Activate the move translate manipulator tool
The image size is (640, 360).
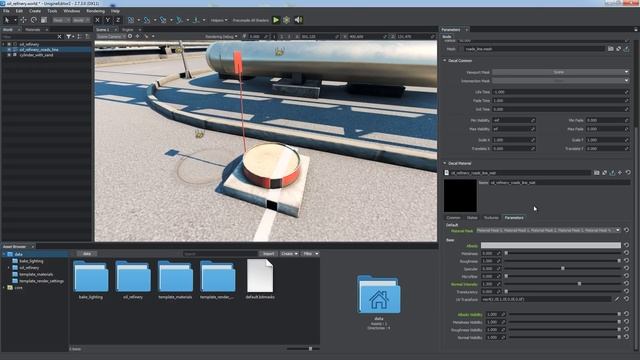(23, 20)
